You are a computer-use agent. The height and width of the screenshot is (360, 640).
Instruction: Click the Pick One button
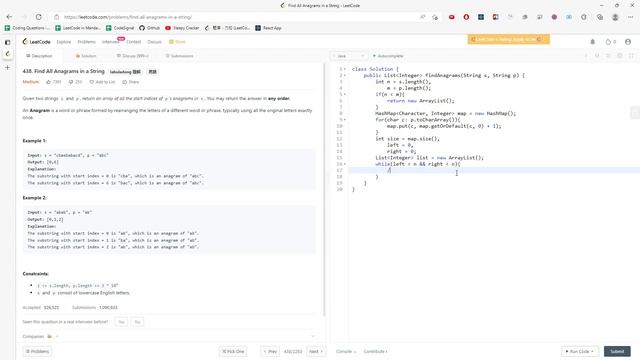click(x=233, y=351)
